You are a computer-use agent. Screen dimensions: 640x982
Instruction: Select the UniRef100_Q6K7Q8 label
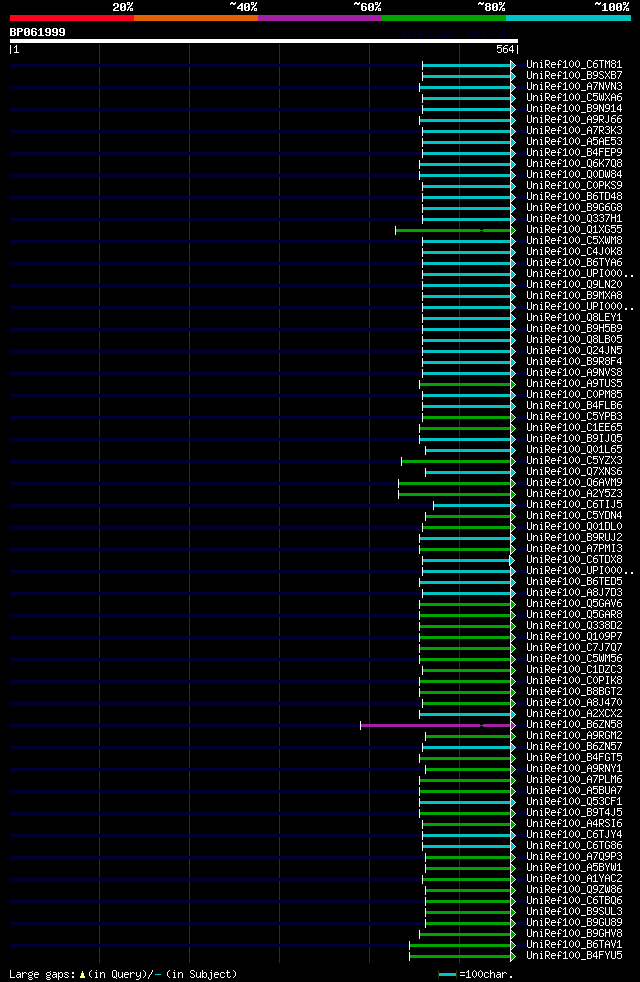pyautogui.click(x=574, y=163)
